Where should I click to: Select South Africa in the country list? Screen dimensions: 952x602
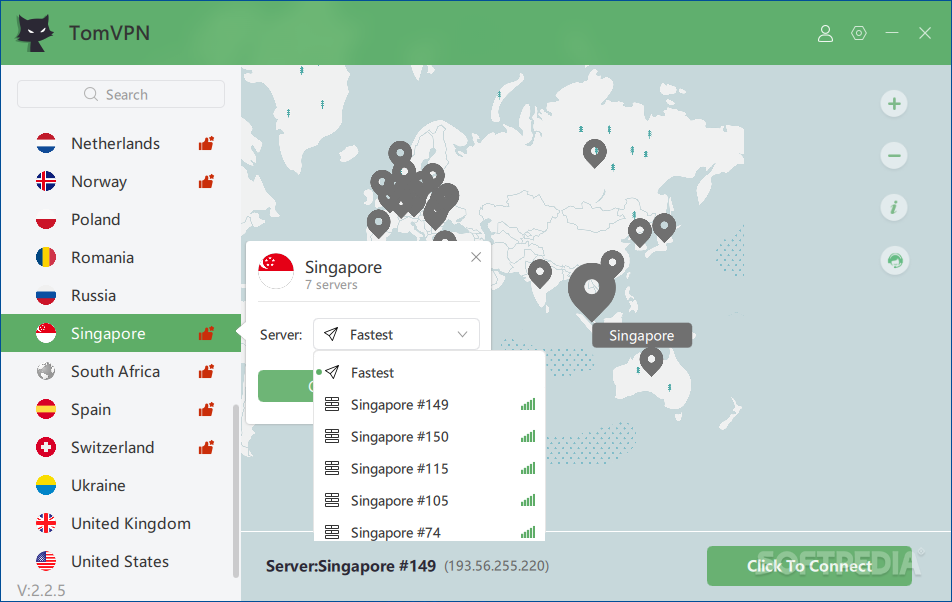point(121,371)
